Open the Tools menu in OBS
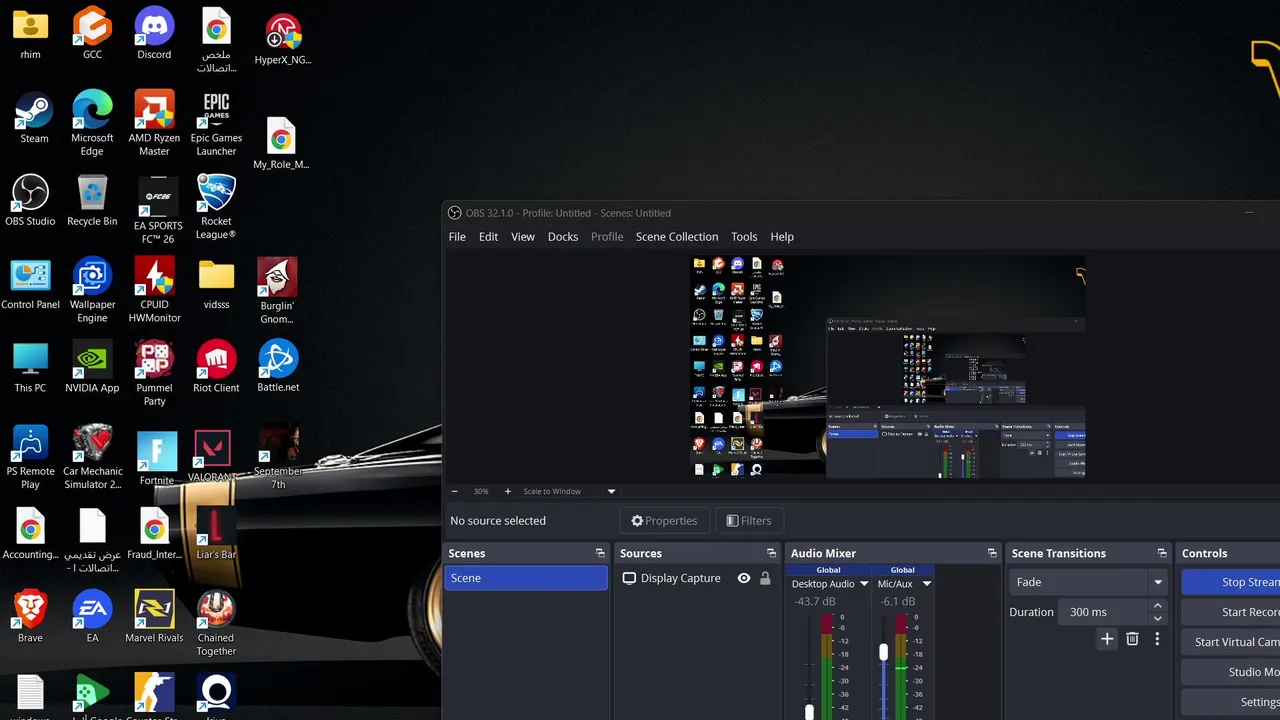 click(744, 237)
